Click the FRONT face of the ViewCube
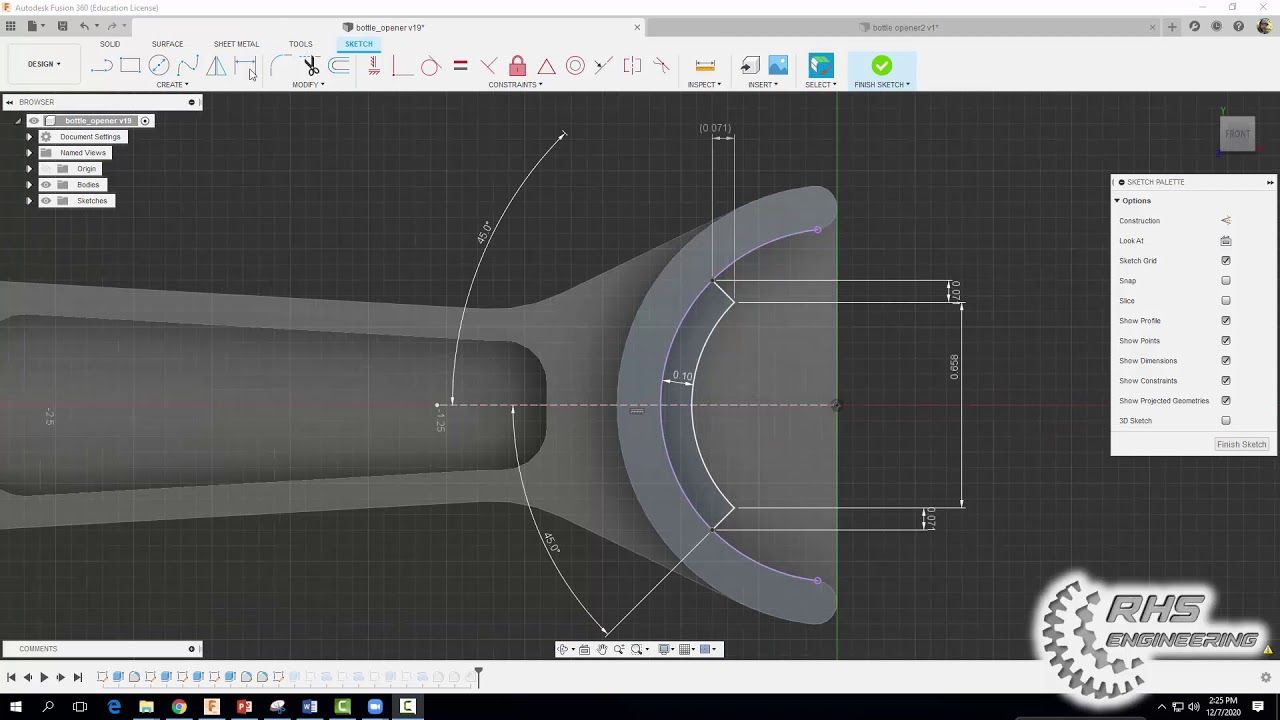The height and width of the screenshot is (720, 1280). click(1238, 134)
